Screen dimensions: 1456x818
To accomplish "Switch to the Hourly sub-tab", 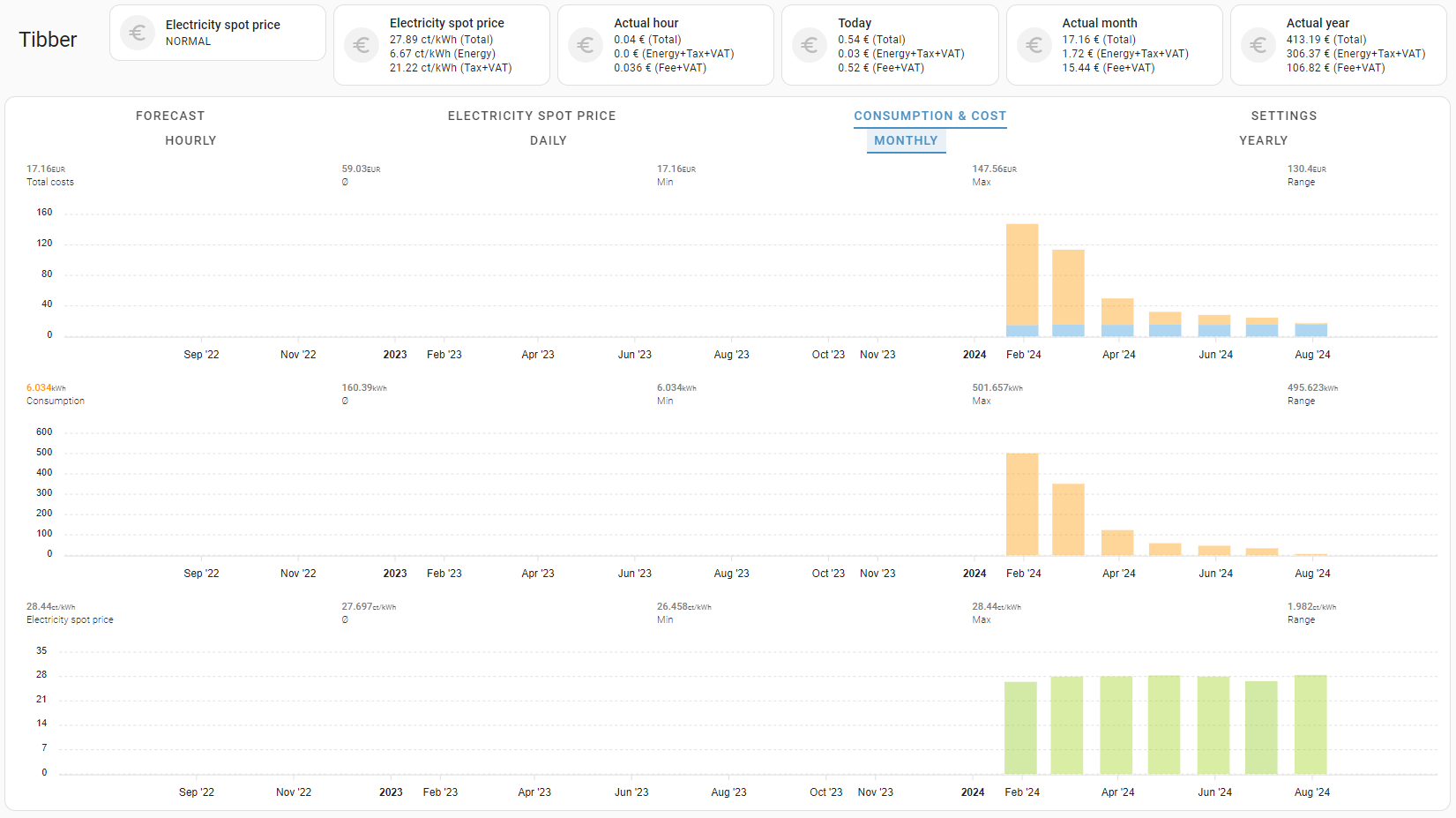I will [x=190, y=140].
